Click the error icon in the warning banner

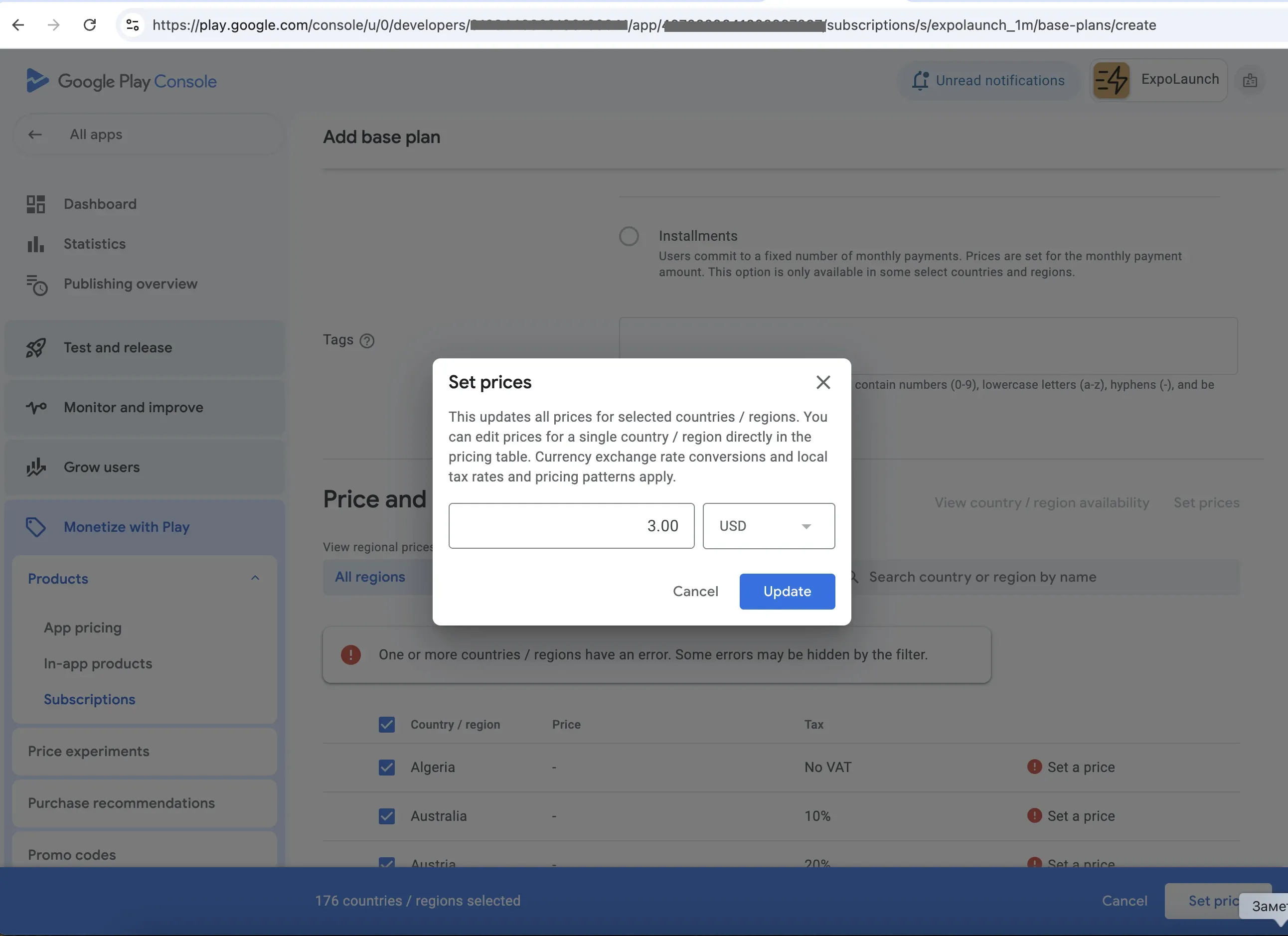click(351, 655)
